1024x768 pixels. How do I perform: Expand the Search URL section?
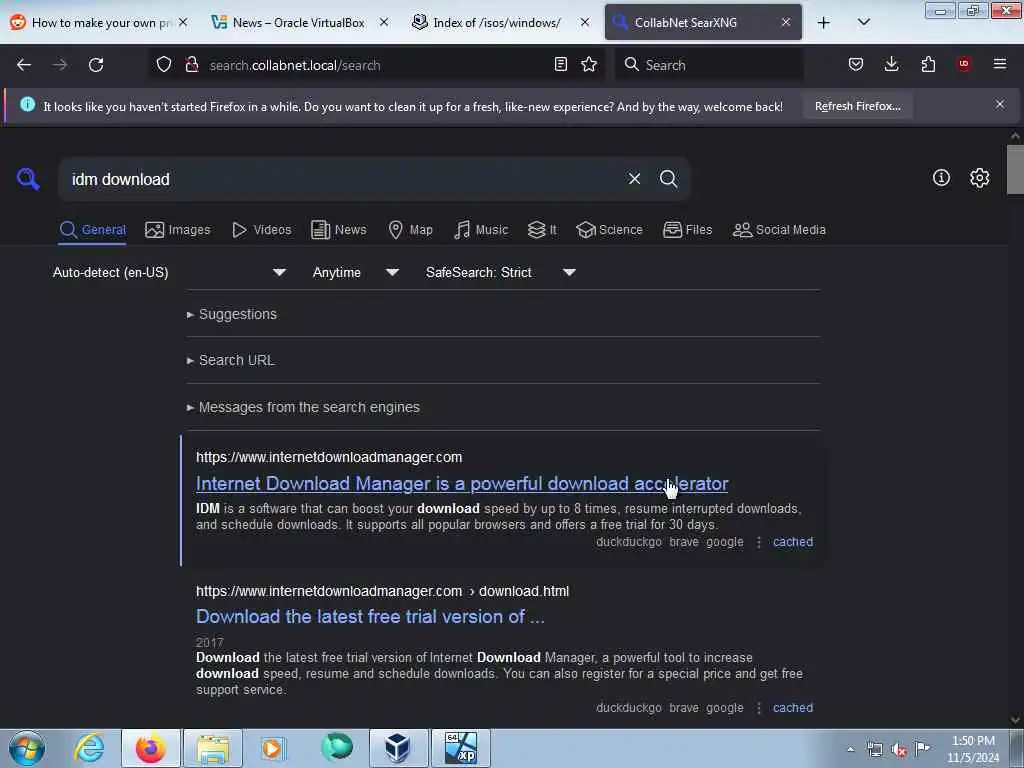pos(231,360)
